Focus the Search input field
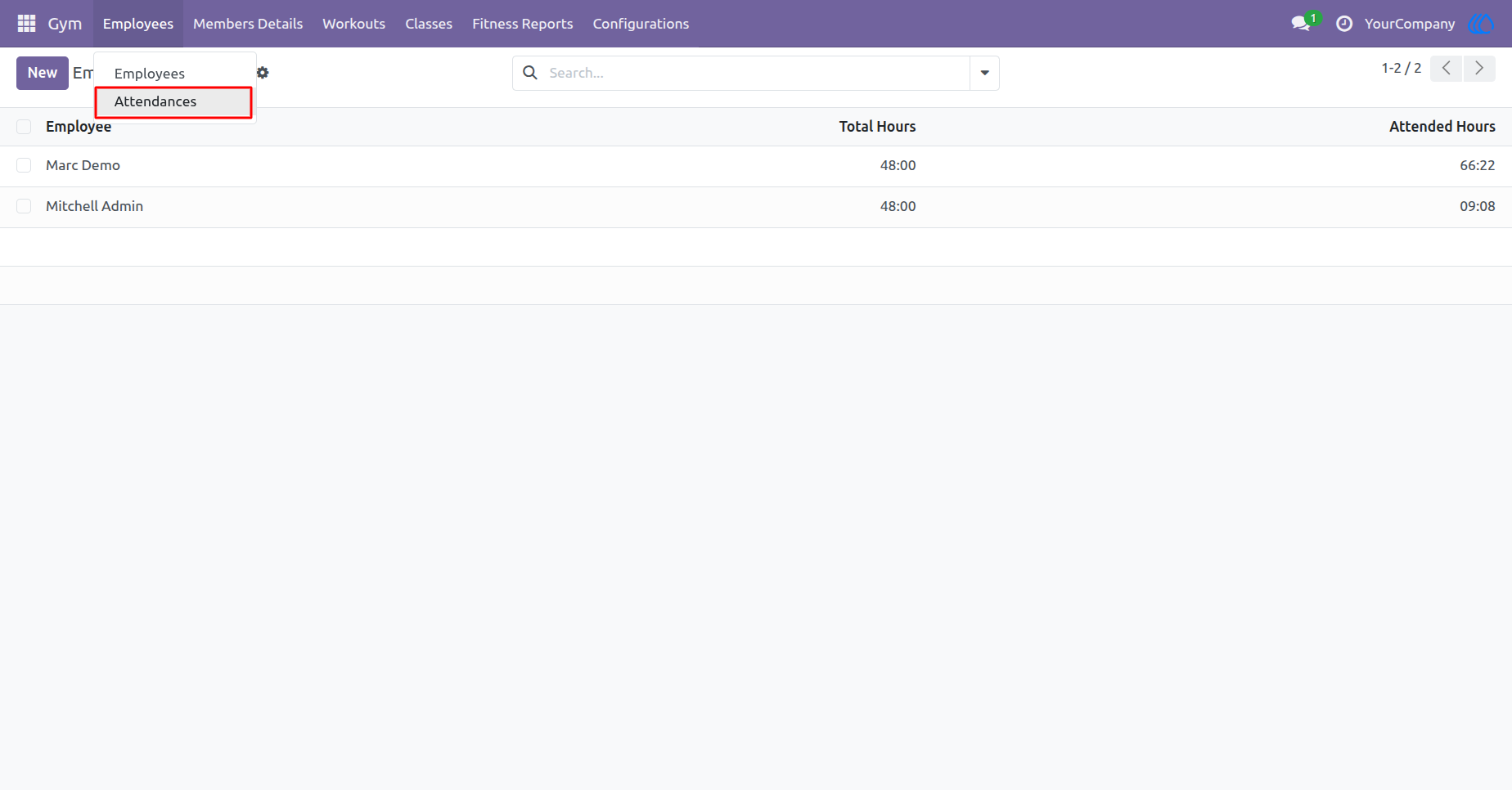 point(756,73)
